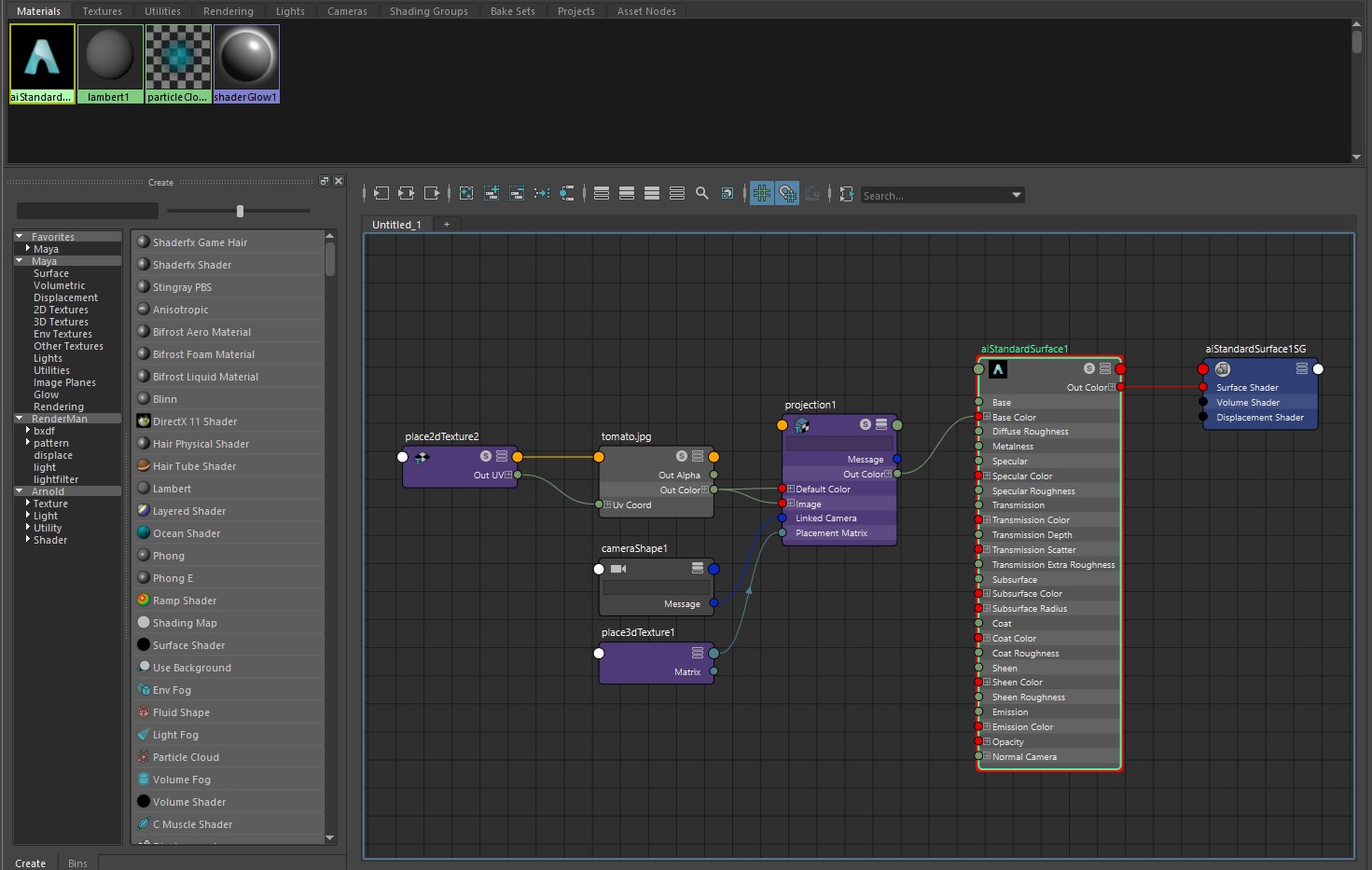Screen dimensions: 1372x870
Task: Open the Rendering tab
Action: coord(229,11)
